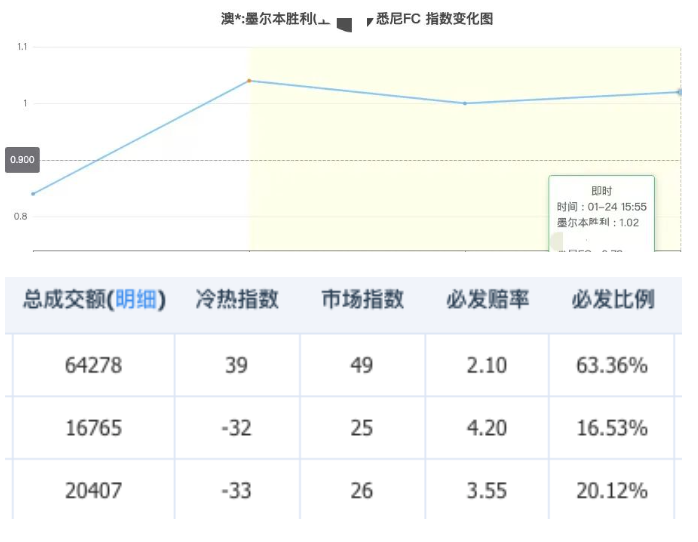Screen dimensions: 698x542
Task: Select the 20407 total amount cell
Action: pos(93,491)
